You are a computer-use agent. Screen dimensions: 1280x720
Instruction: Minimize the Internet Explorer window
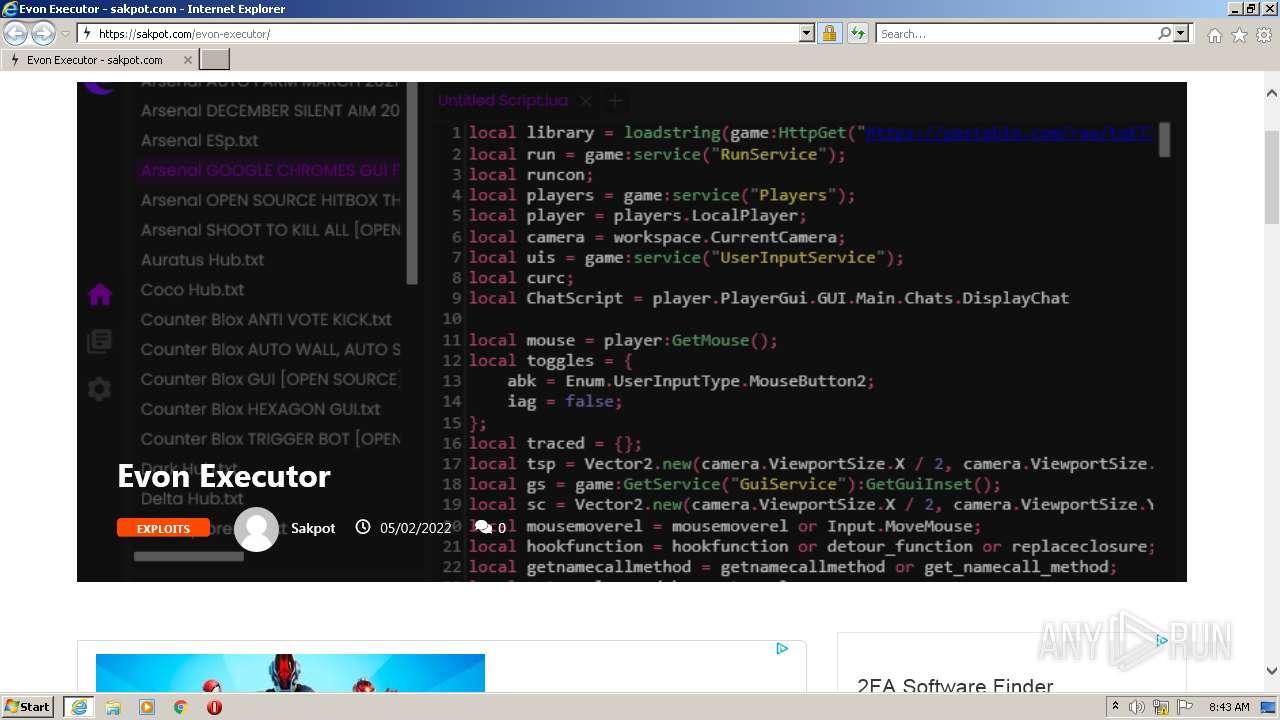[x=1235, y=9]
